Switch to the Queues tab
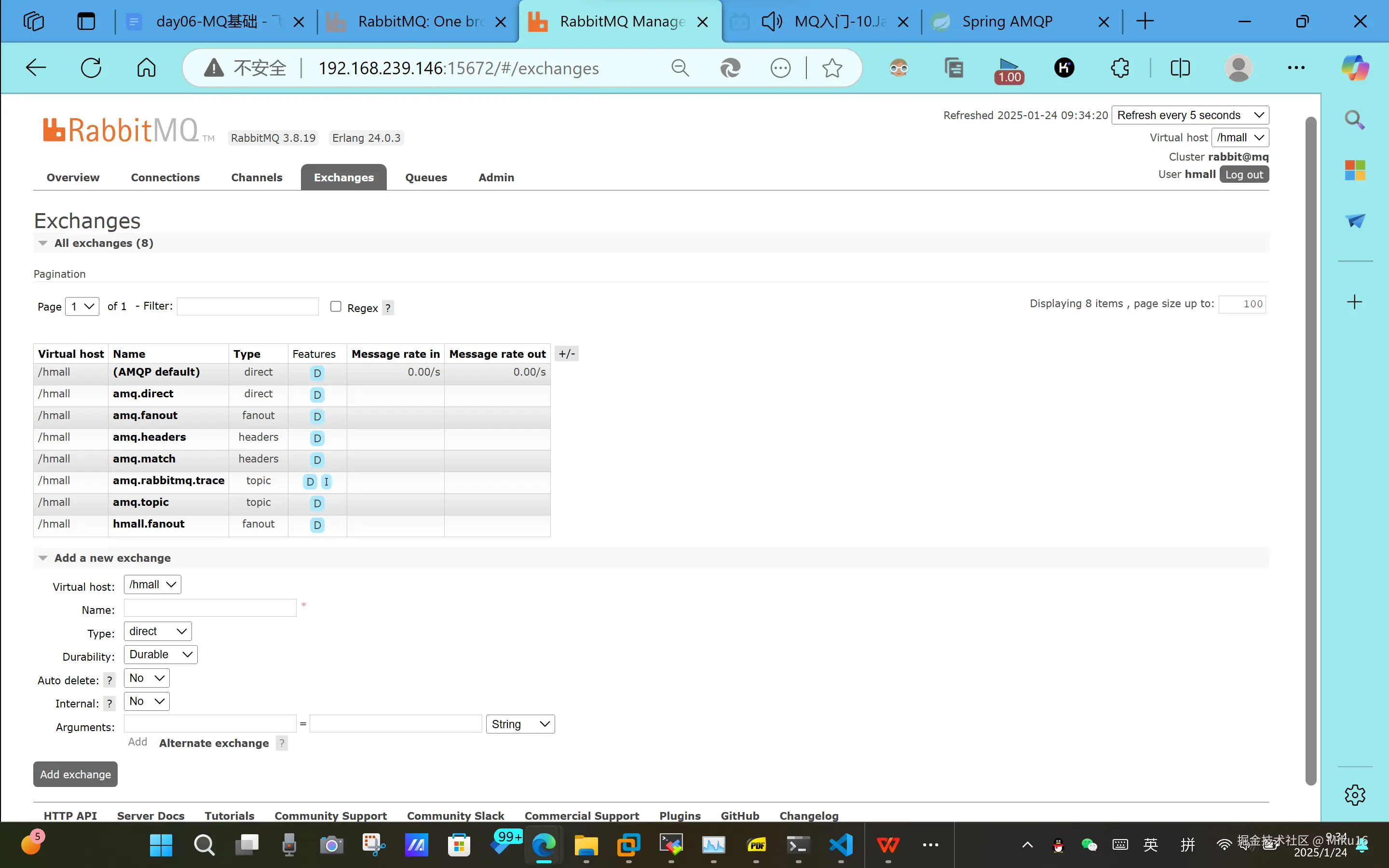The width and height of the screenshot is (1389, 868). [x=426, y=177]
